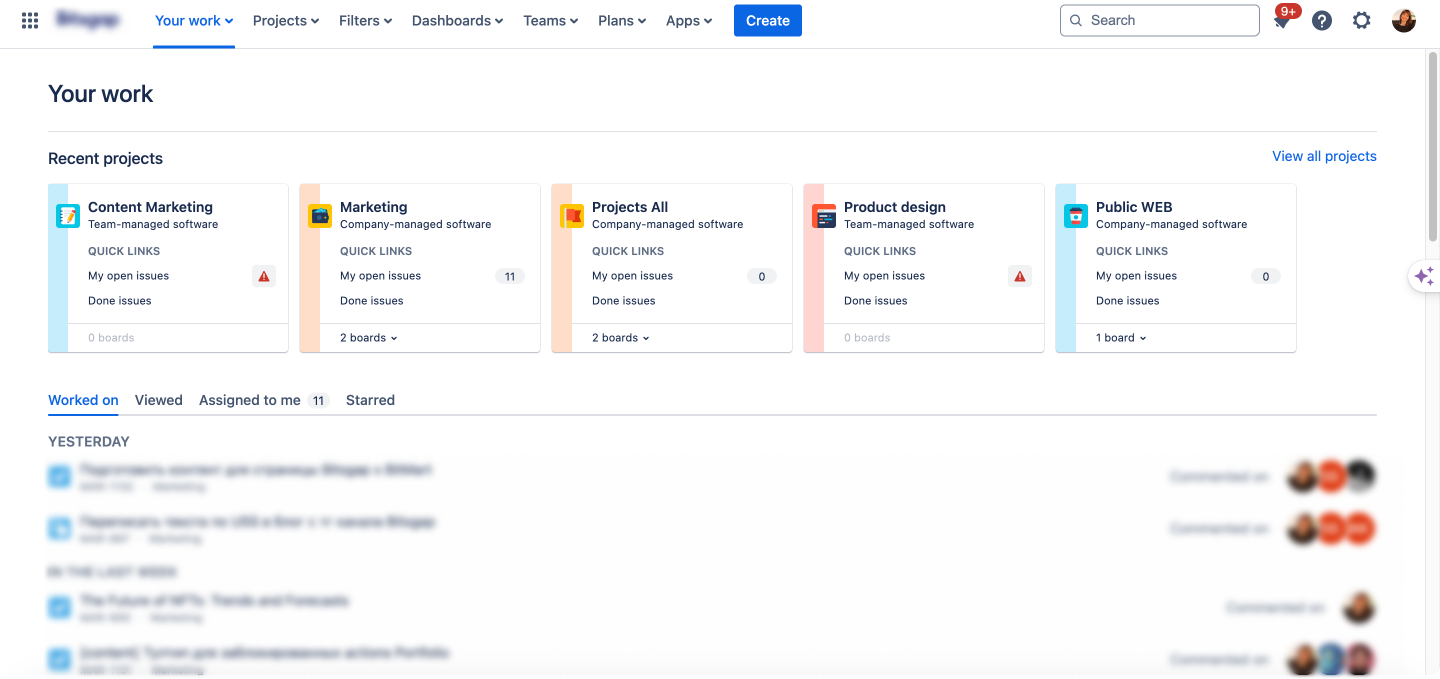The width and height of the screenshot is (1440, 679).
Task: Open the notifications bell with 9+ badge
Action: coord(1283,19)
